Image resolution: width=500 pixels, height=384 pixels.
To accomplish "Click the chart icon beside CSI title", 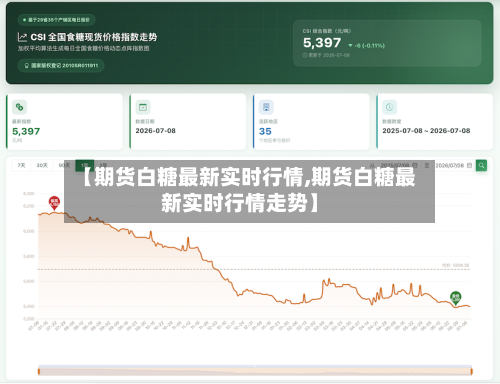I will (22, 37).
